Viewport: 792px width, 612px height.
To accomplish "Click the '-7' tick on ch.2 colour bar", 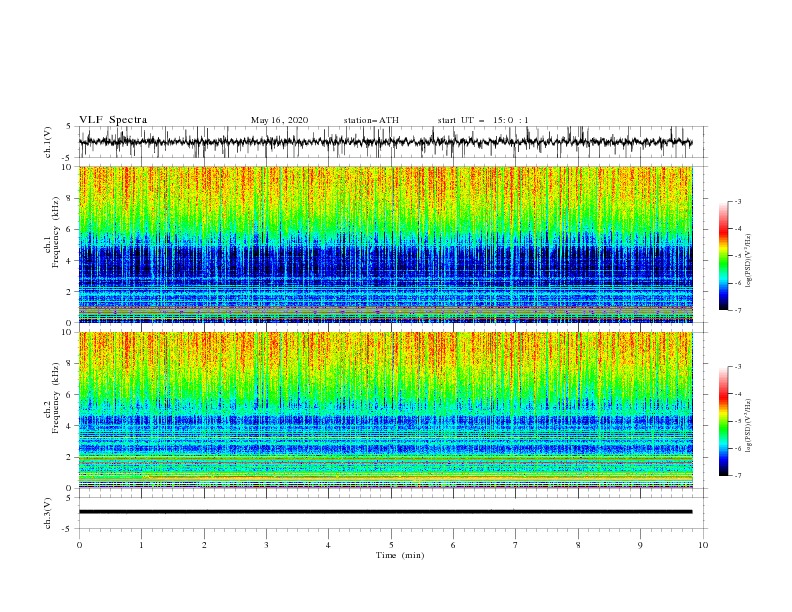I will coord(738,476).
